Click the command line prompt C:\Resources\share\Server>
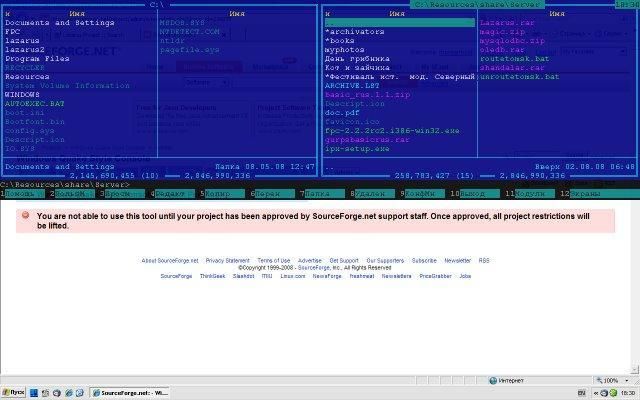 pyautogui.click(x=65, y=184)
